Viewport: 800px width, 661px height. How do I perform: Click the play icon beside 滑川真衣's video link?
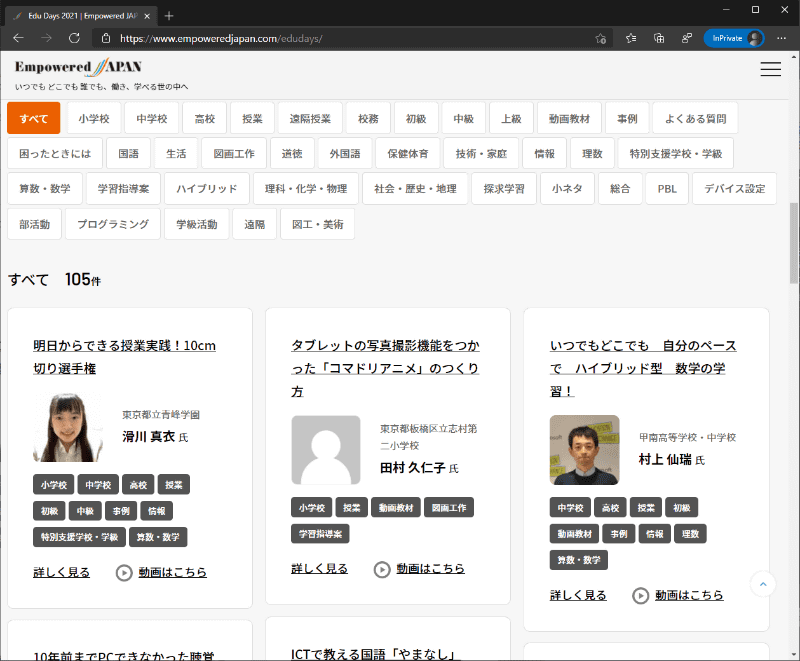coord(124,572)
